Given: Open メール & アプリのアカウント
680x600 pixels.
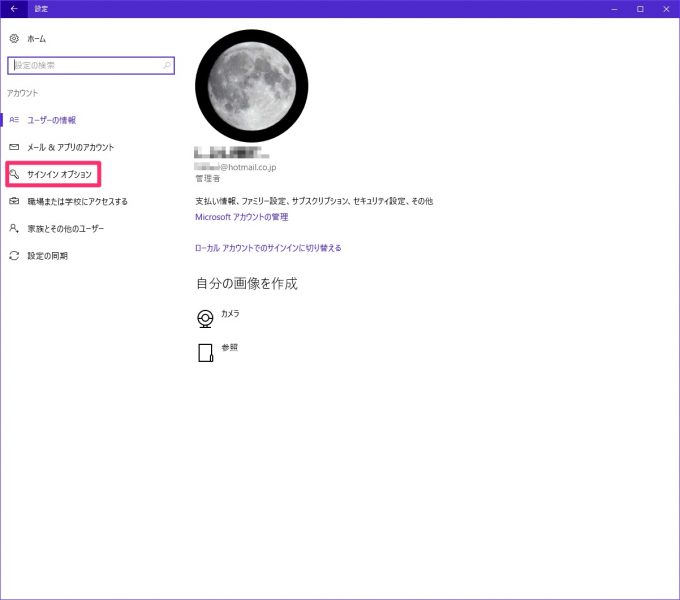Looking at the screenshot, I should (x=71, y=147).
